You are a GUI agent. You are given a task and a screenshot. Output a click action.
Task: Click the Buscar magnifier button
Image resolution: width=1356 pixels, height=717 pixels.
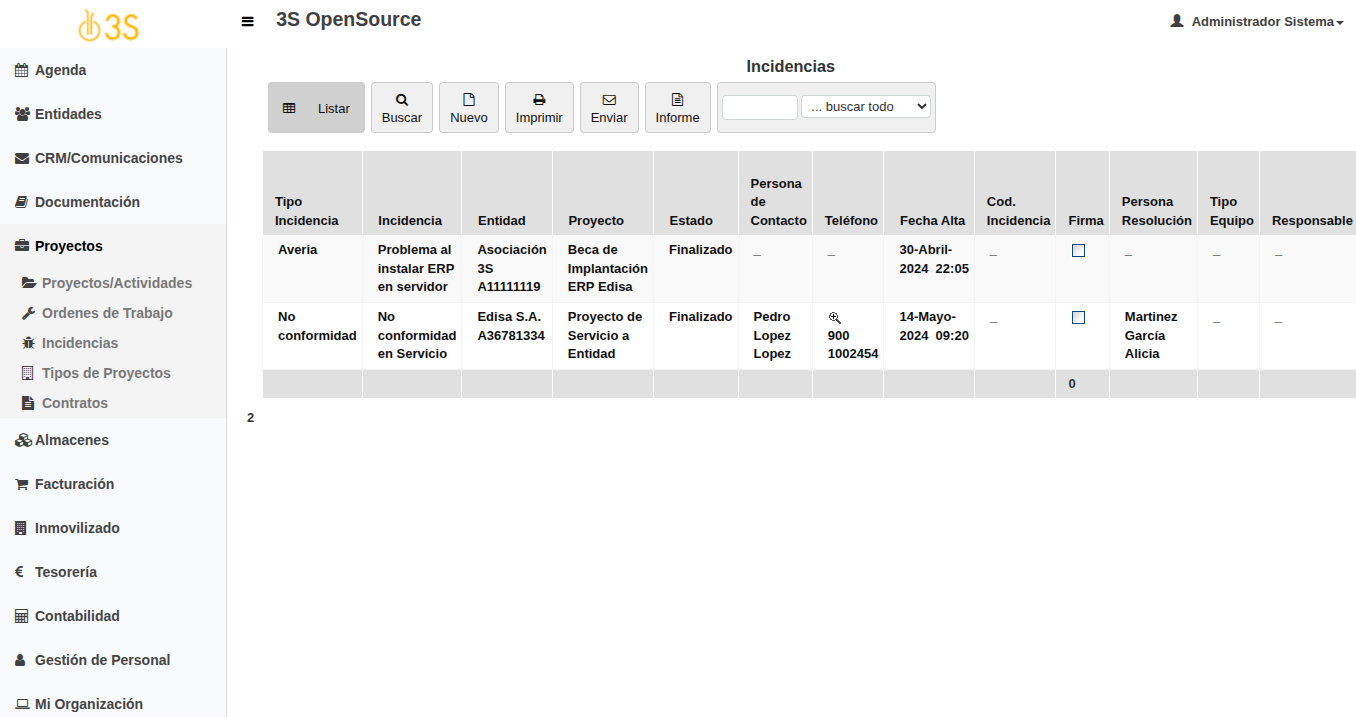pyautogui.click(x=402, y=108)
